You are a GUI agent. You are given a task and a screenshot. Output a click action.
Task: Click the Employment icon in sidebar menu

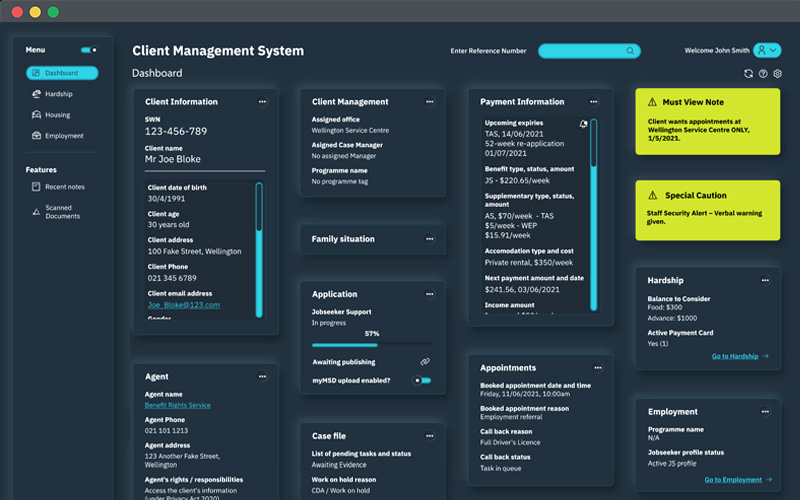coord(36,136)
